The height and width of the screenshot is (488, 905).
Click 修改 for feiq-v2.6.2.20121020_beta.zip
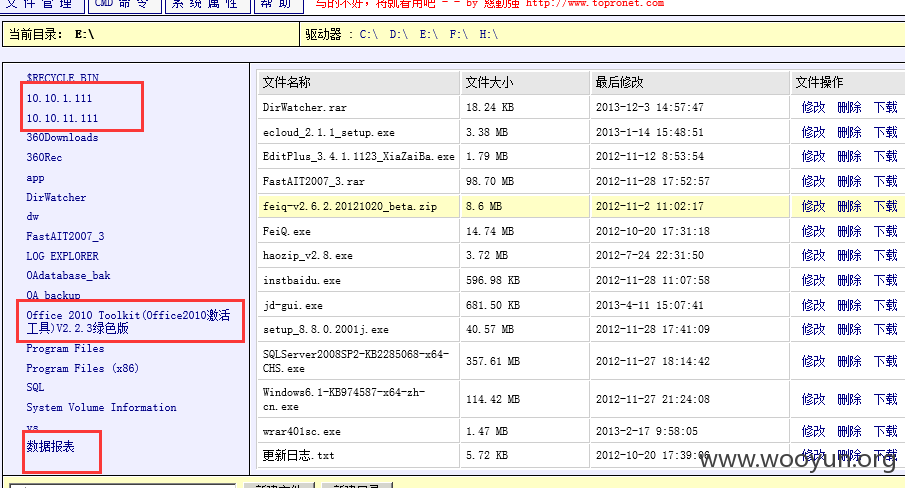tap(814, 207)
